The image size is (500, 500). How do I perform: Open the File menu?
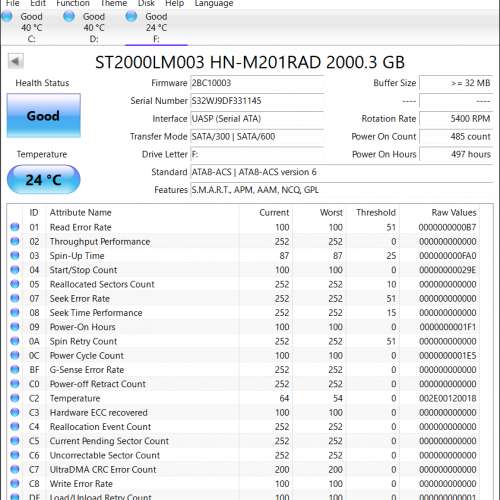pos(12,3)
